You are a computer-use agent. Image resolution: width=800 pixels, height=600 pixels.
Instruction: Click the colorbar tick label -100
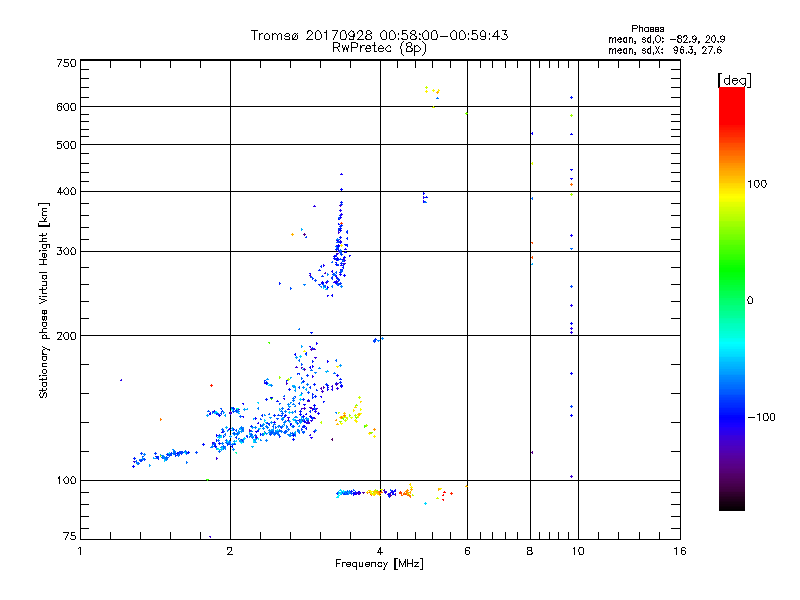click(761, 417)
